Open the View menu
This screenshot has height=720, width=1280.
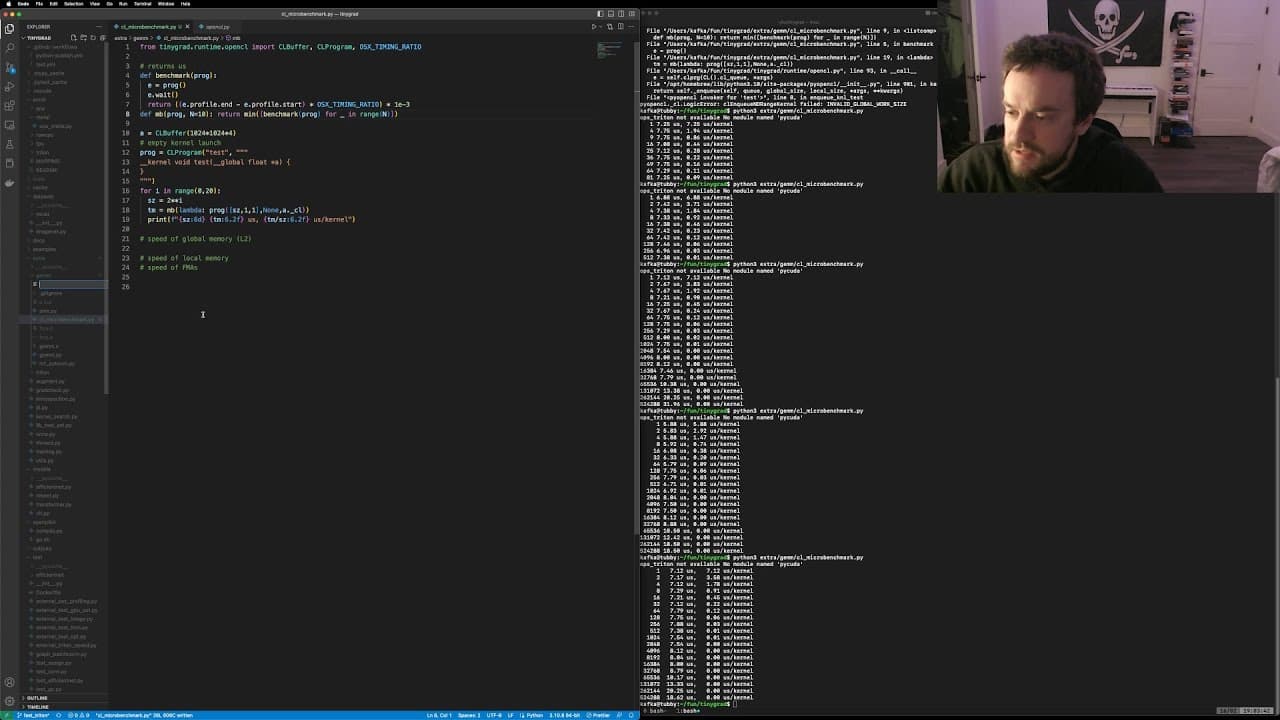[x=95, y=3]
